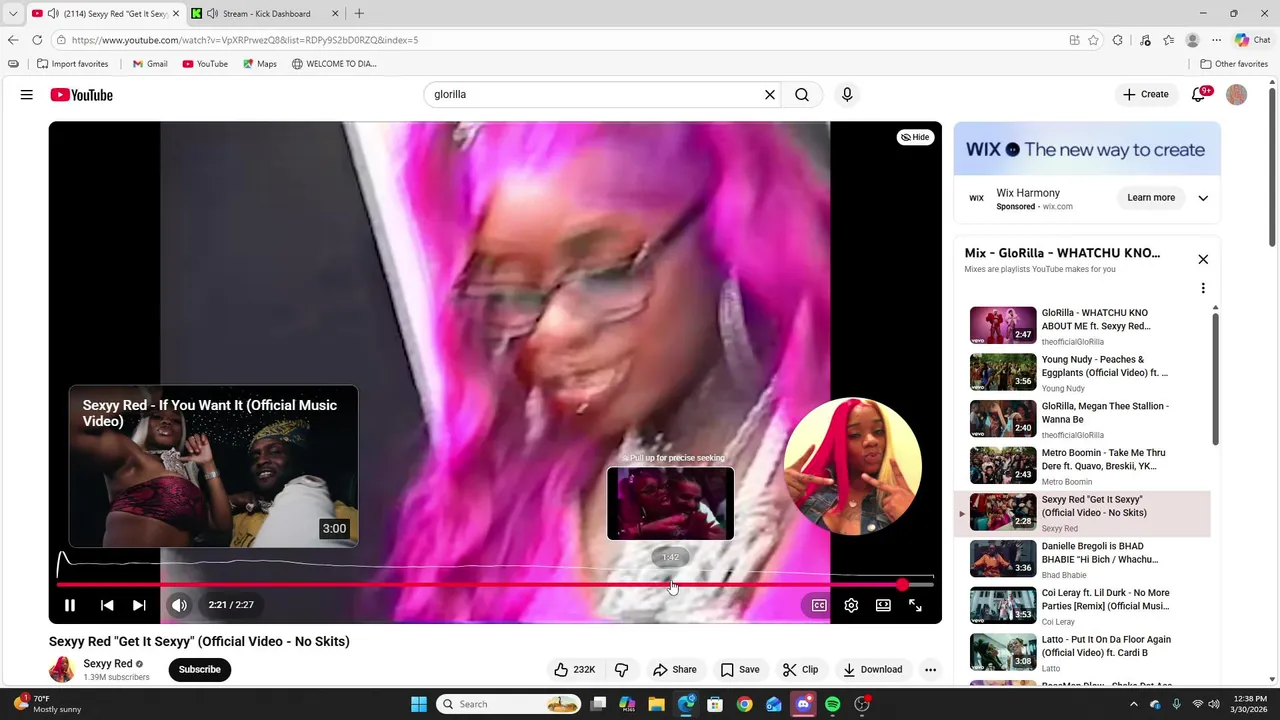The width and height of the screenshot is (1280, 720).
Task: Refresh the page
Action: coord(37,40)
